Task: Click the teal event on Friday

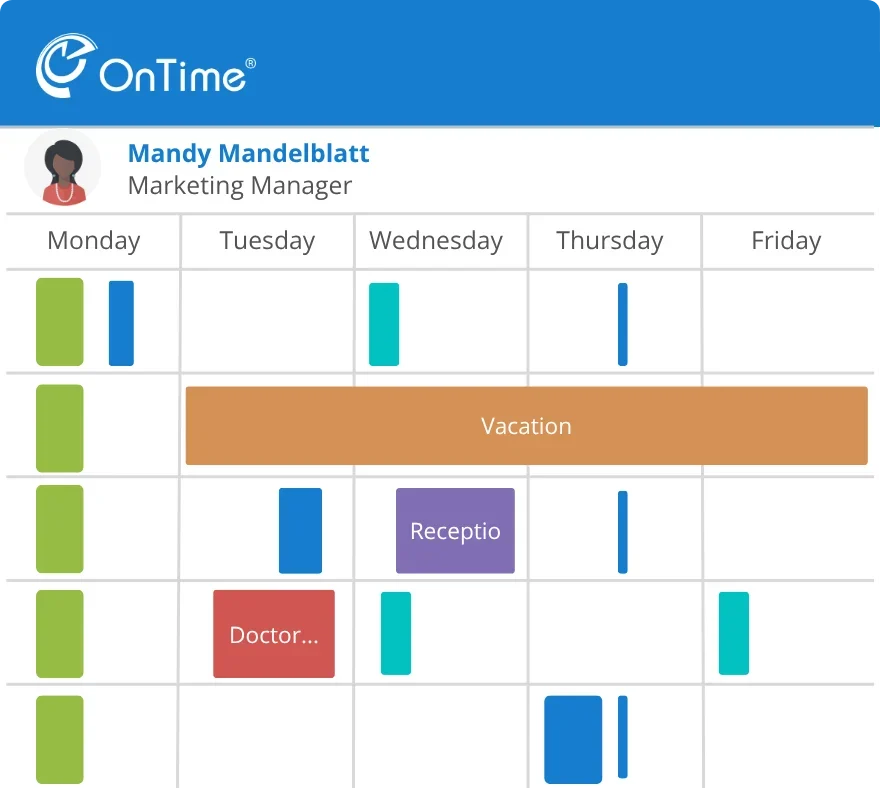Action: tap(733, 633)
